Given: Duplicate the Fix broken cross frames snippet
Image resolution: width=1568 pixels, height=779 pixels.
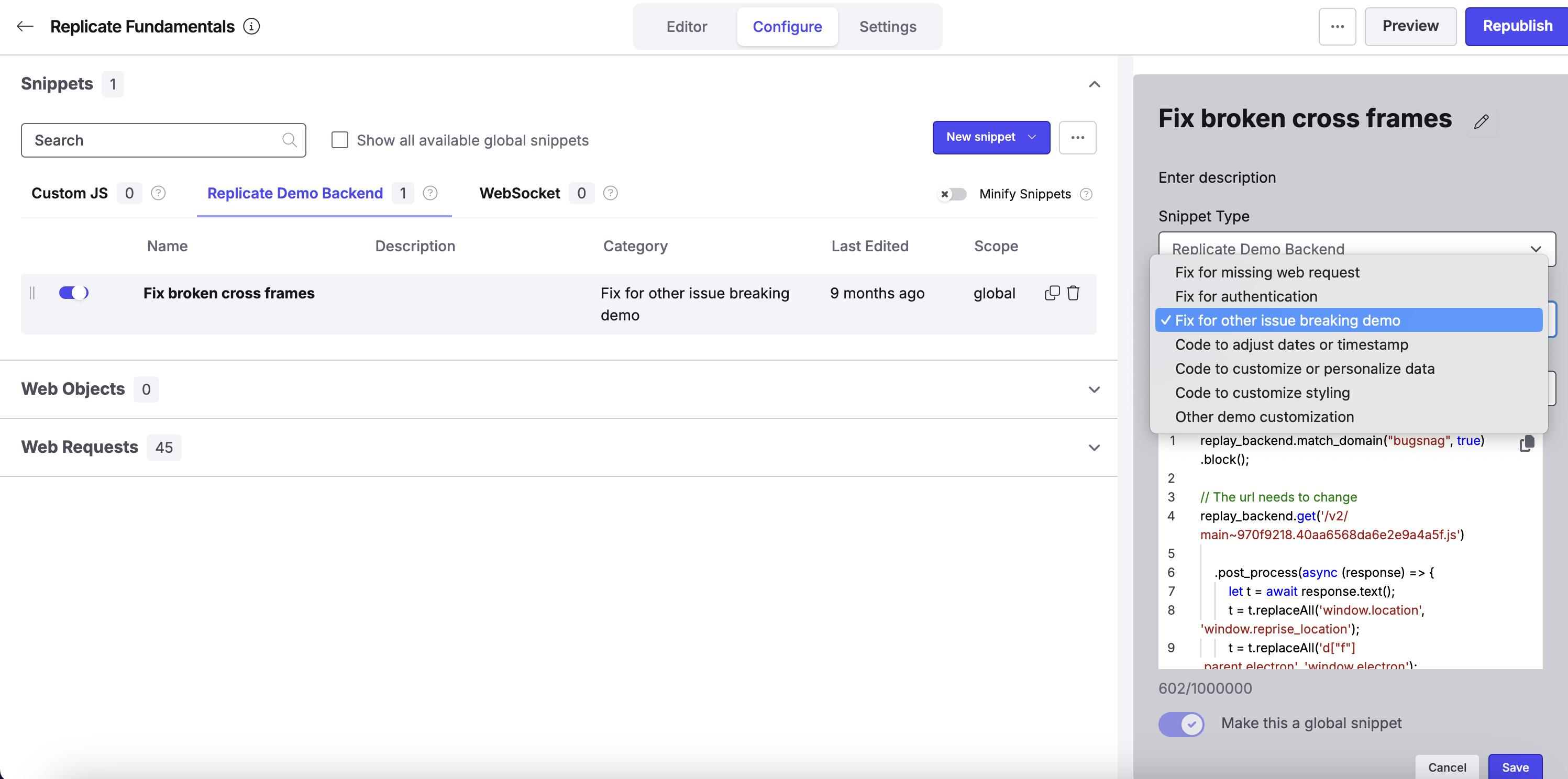Looking at the screenshot, I should (1052, 293).
